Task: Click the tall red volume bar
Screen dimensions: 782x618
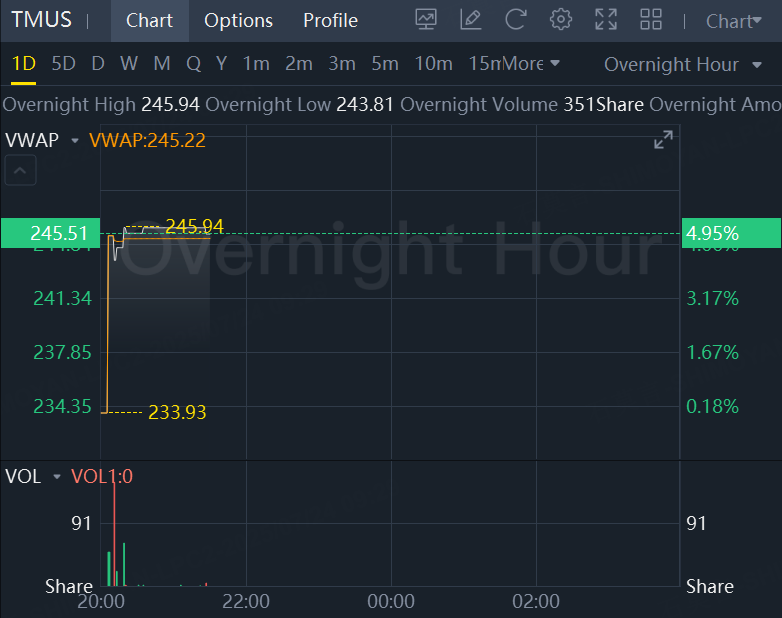Action: click(114, 534)
